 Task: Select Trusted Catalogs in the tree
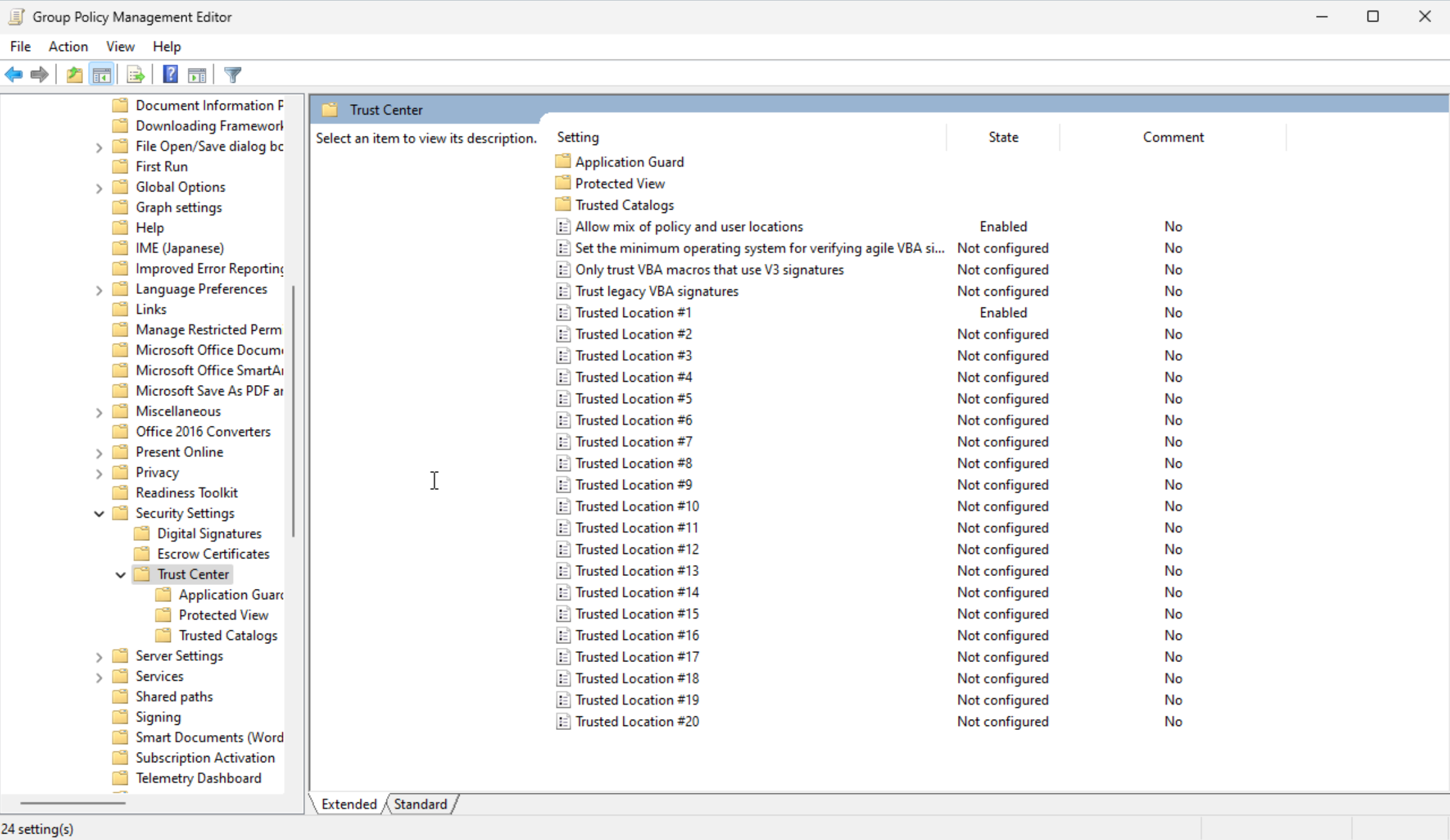(228, 636)
